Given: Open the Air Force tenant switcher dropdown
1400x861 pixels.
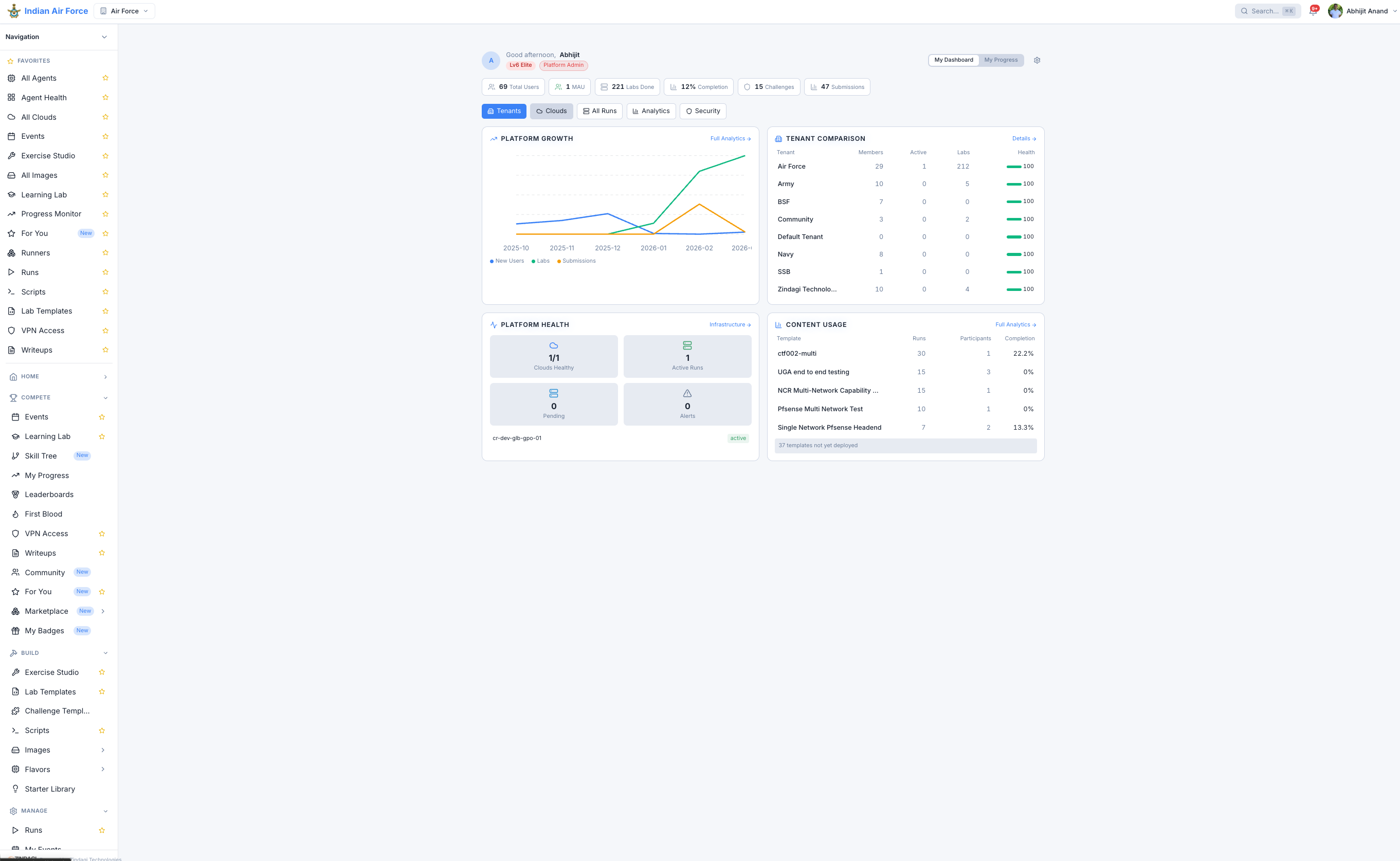Looking at the screenshot, I should click(123, 11).
